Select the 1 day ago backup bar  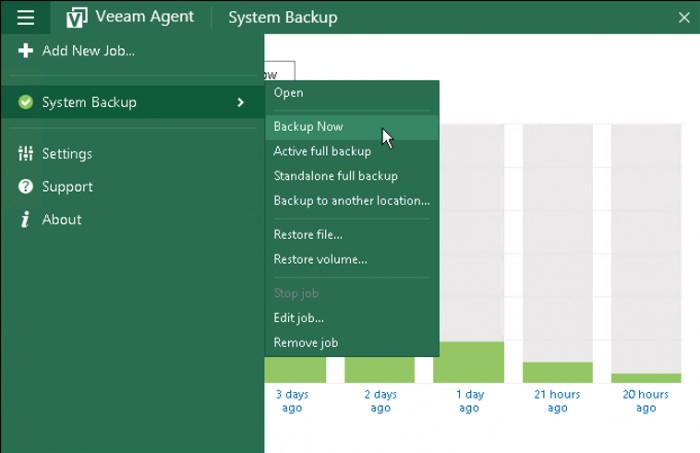[468, 362]
